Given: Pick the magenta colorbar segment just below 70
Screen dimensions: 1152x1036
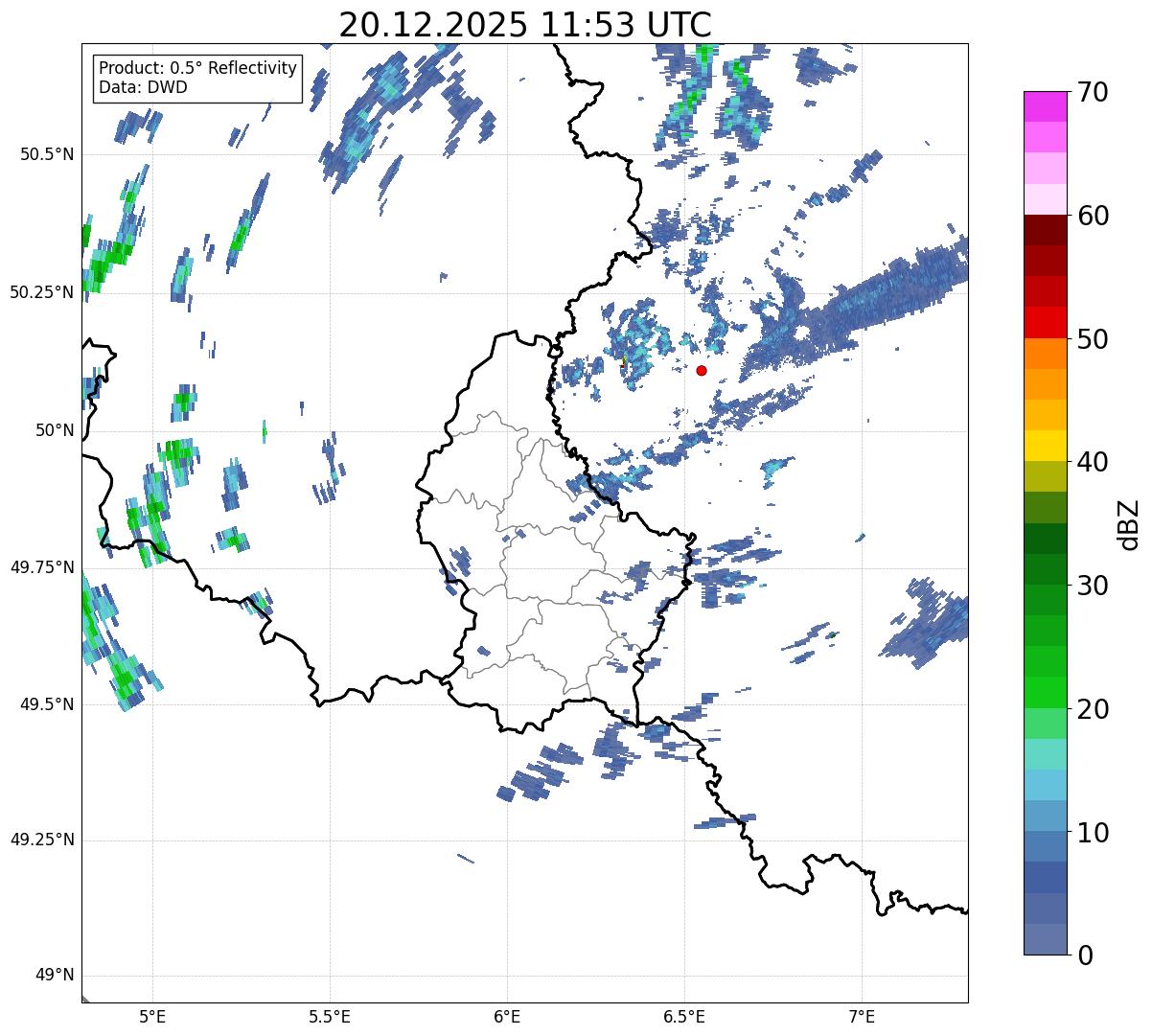Looking at the screenshot, I should point(1045,106).
